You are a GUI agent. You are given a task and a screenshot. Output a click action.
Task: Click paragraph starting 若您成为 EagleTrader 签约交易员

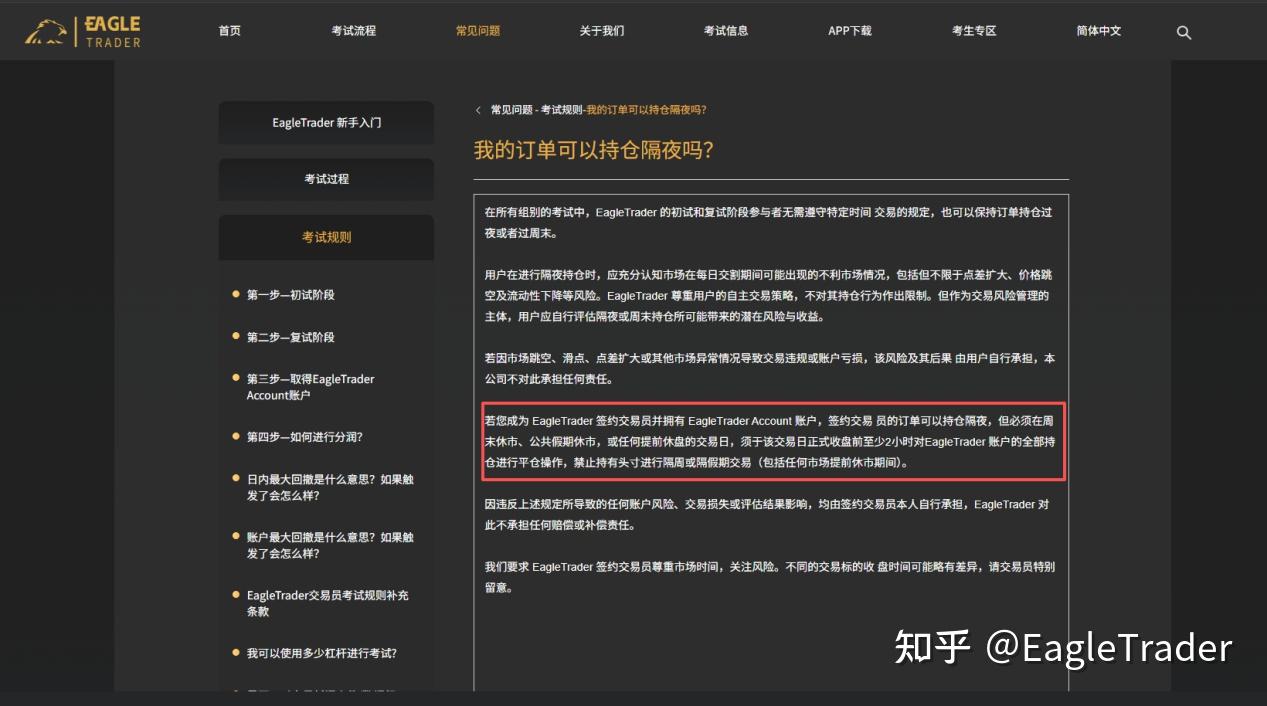(x=768, y=442)
